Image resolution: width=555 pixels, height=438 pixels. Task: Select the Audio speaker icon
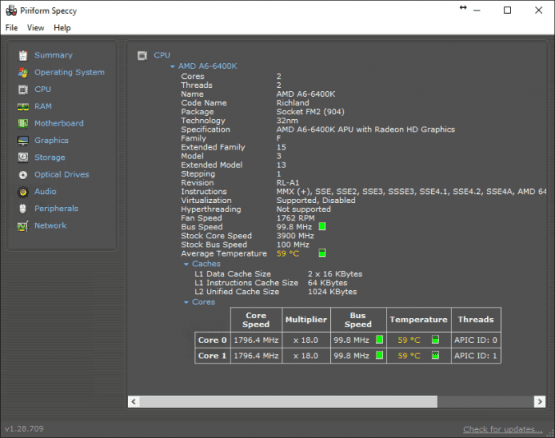pyautogui.click(x=23, y=192)
